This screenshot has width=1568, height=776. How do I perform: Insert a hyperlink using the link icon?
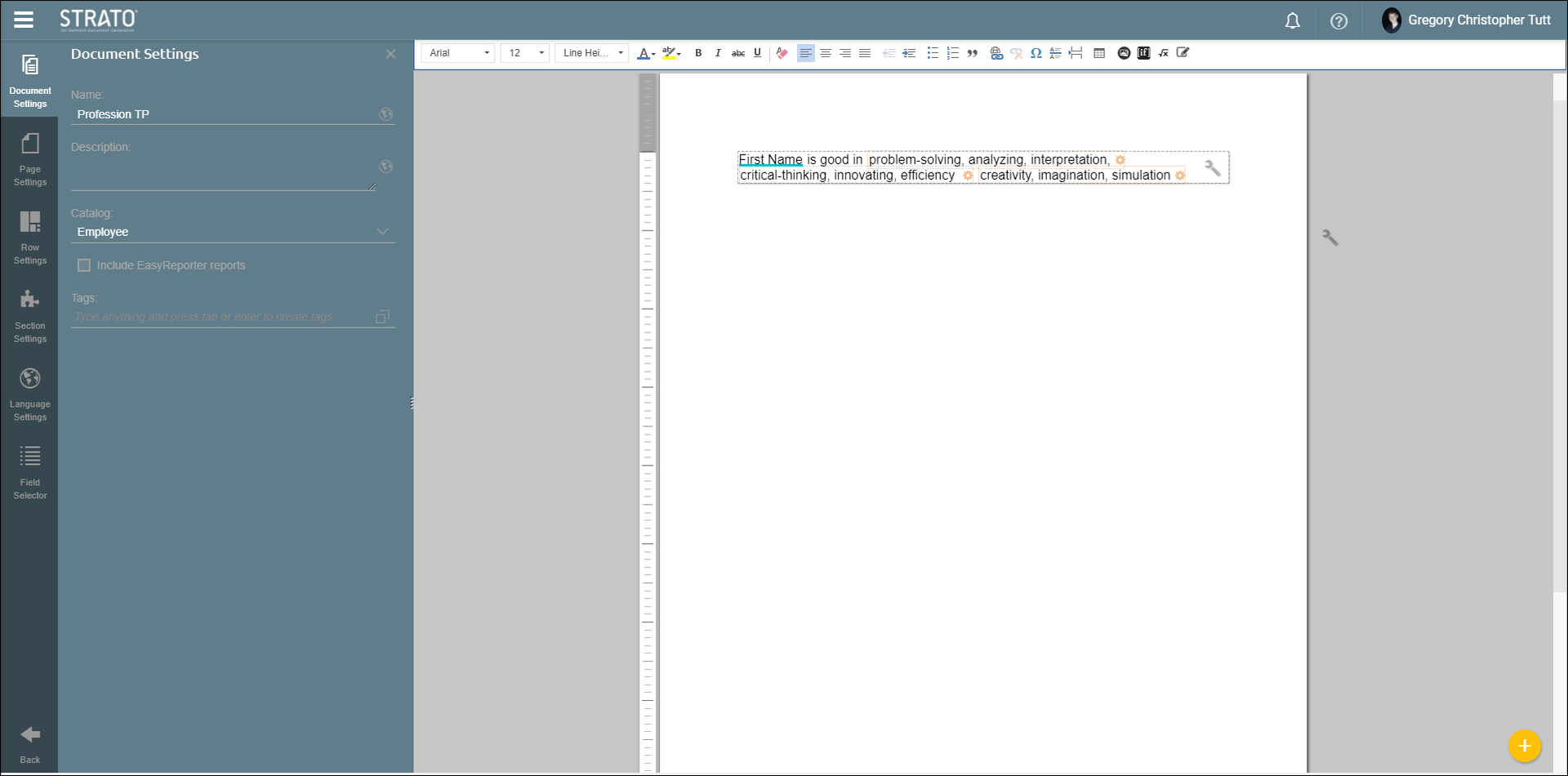pos(996,53)
